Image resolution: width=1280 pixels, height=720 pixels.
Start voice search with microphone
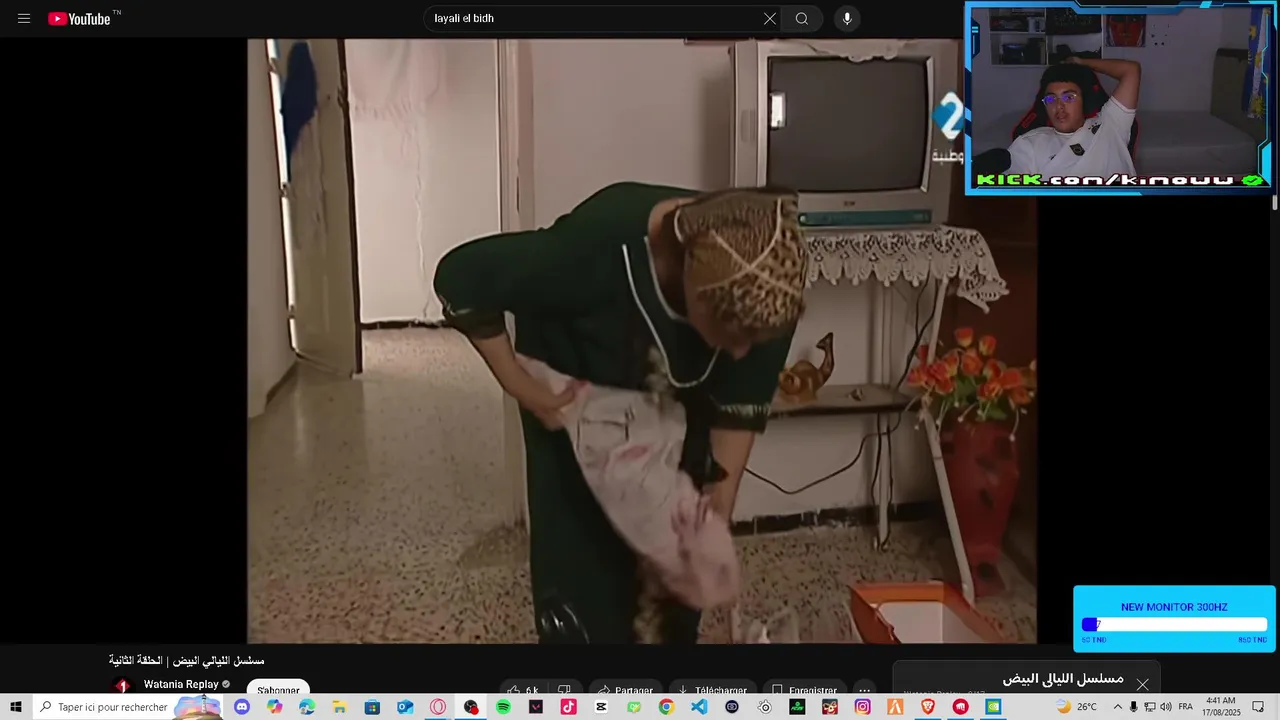[x=847, y=18]
